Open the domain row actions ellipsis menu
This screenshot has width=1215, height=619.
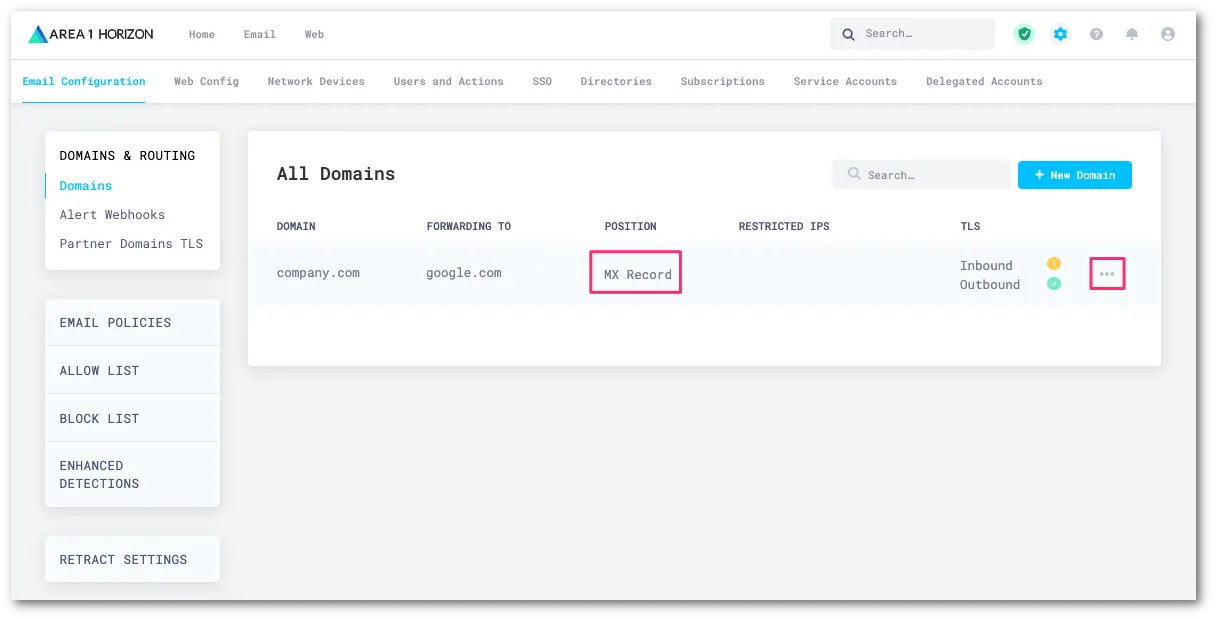(x=1107, y=273)
